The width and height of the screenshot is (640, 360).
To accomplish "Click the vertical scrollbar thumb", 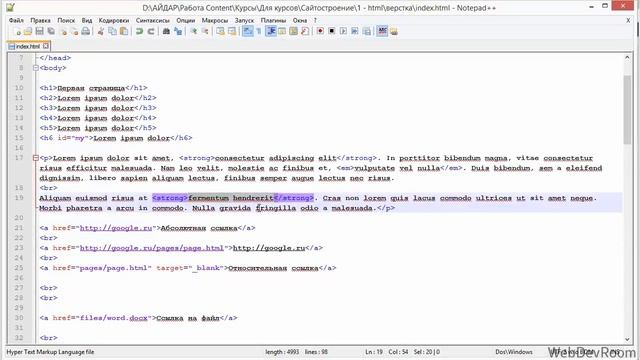I will [x=627, y=110].
